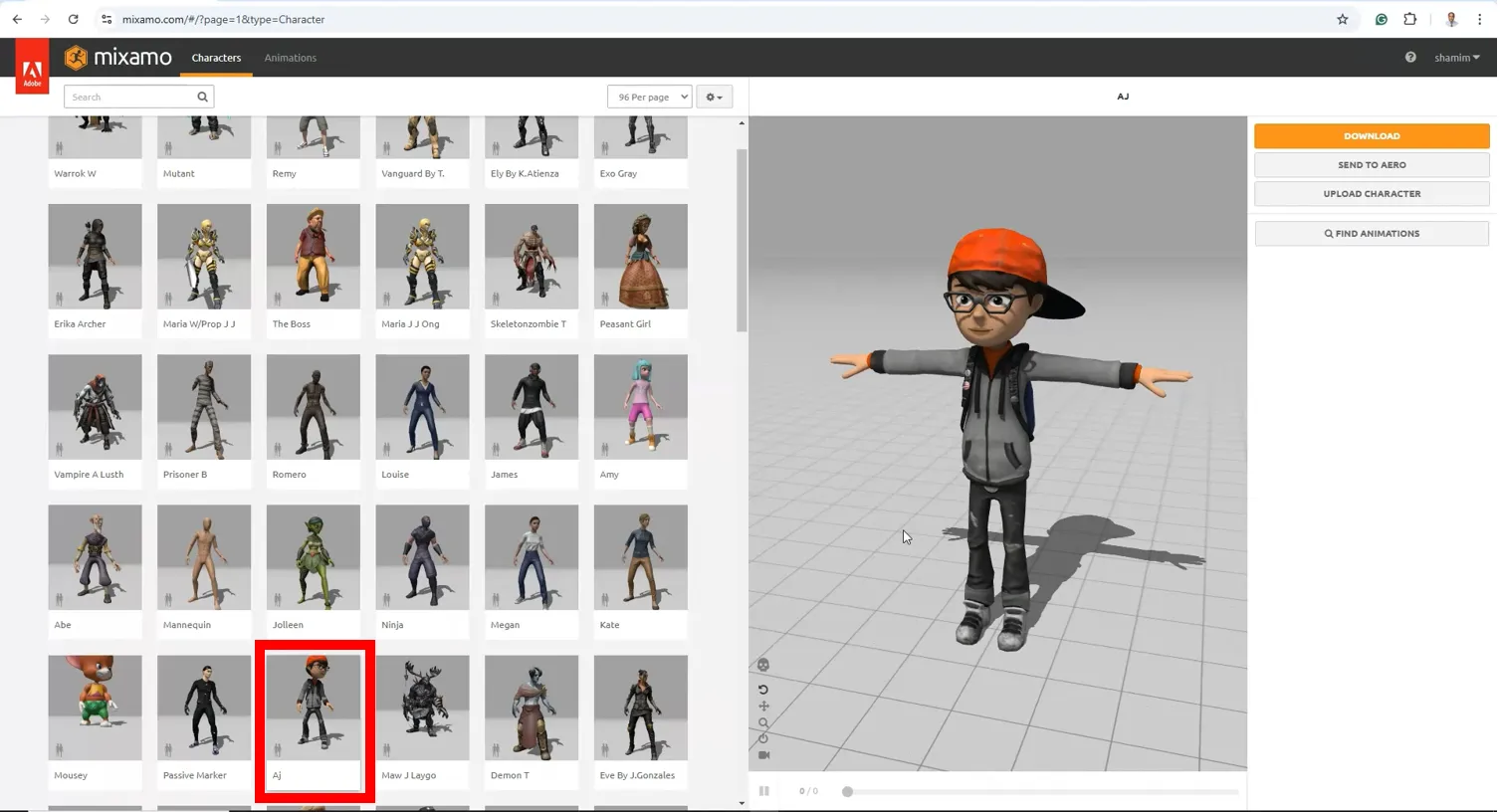This screenshot has width=1500, height=812.
Task: Click the help question mark icon
Action: tap(1410, 57)
